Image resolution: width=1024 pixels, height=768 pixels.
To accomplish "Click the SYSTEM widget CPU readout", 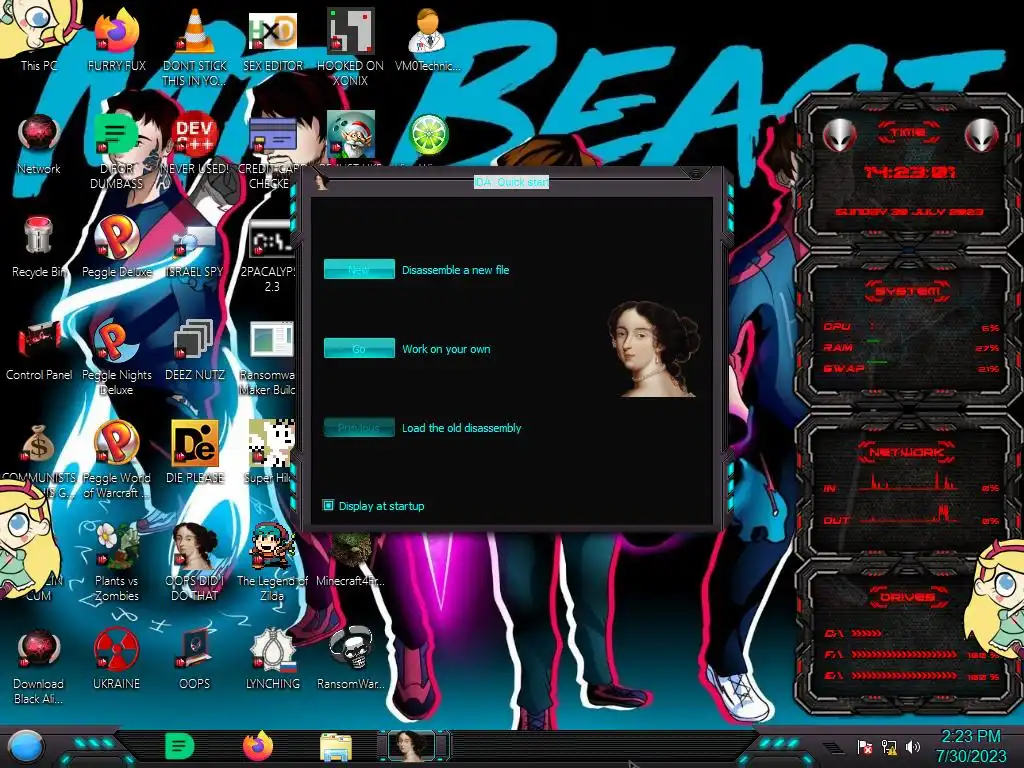I will [x=910, y=327].
